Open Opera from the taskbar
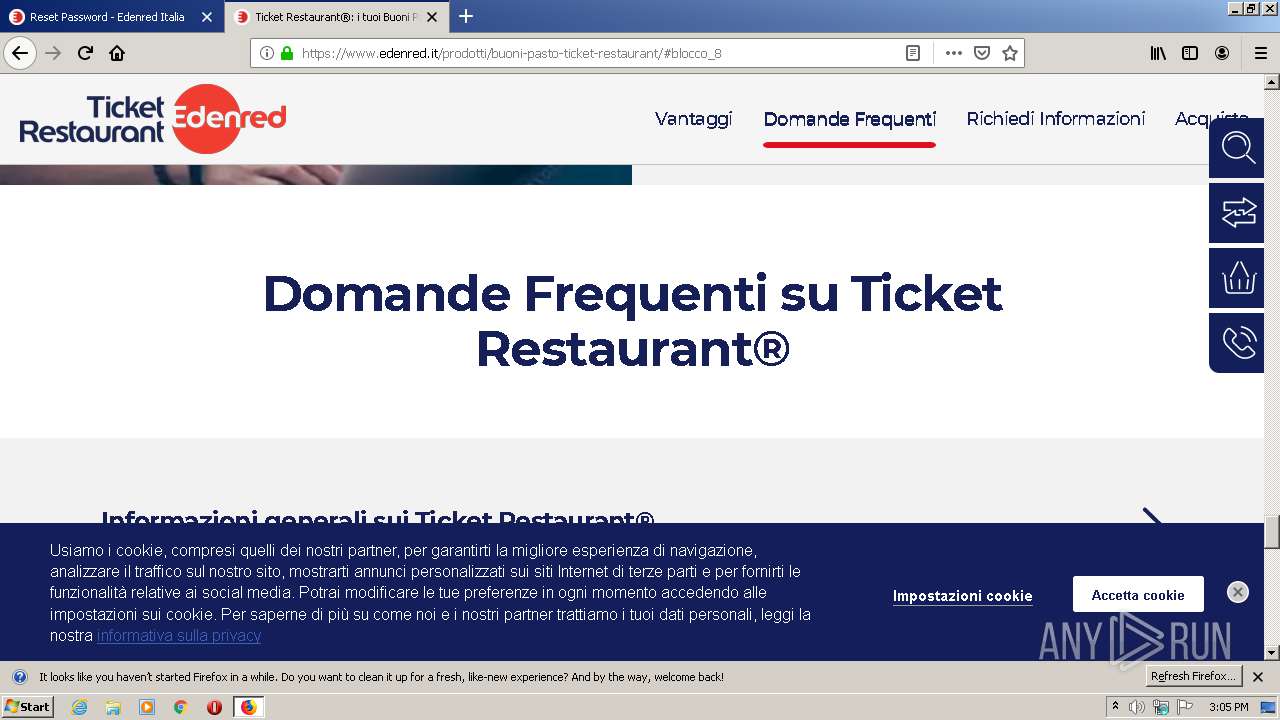This screenshot has width=1280, height=720. 214,707
